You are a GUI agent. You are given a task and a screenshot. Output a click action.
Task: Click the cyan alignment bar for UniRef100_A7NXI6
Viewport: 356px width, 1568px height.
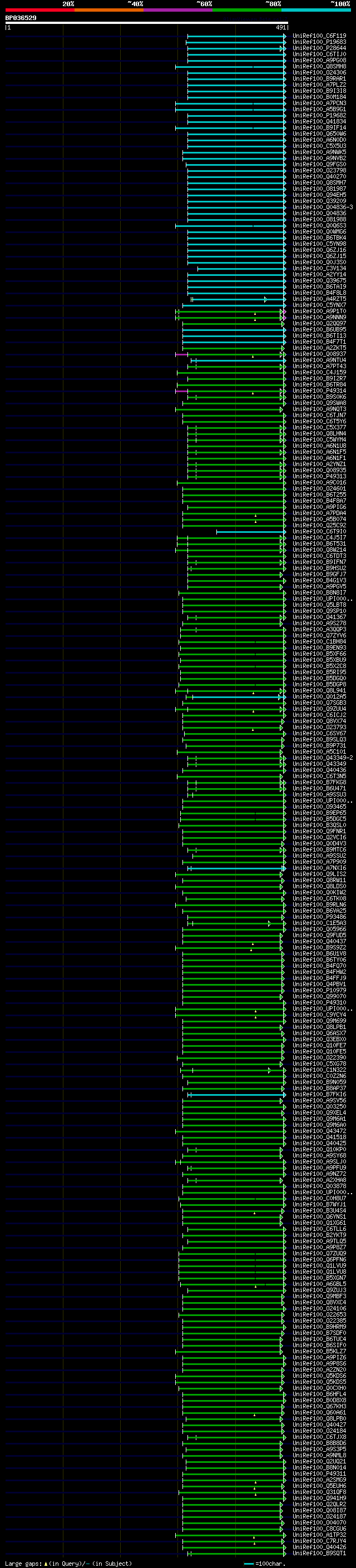[237, 869]
